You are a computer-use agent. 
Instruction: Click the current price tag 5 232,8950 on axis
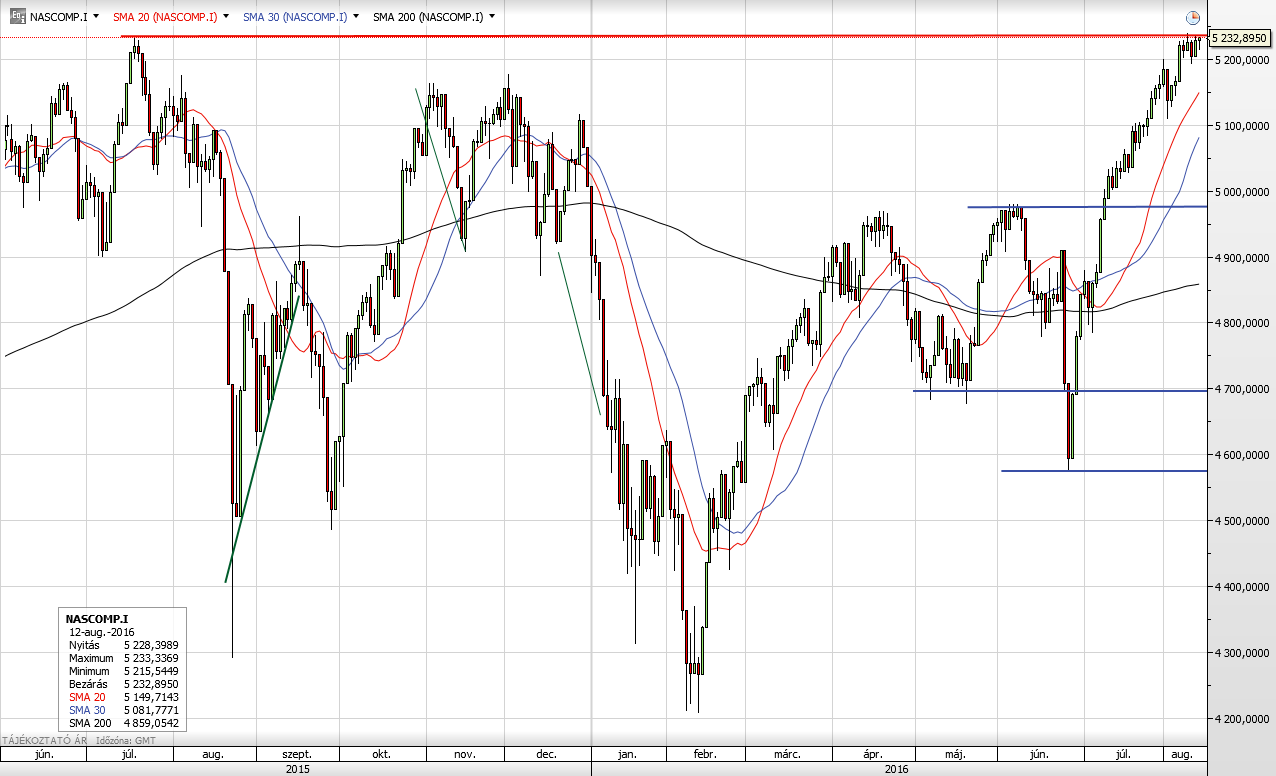[1239, 38]
